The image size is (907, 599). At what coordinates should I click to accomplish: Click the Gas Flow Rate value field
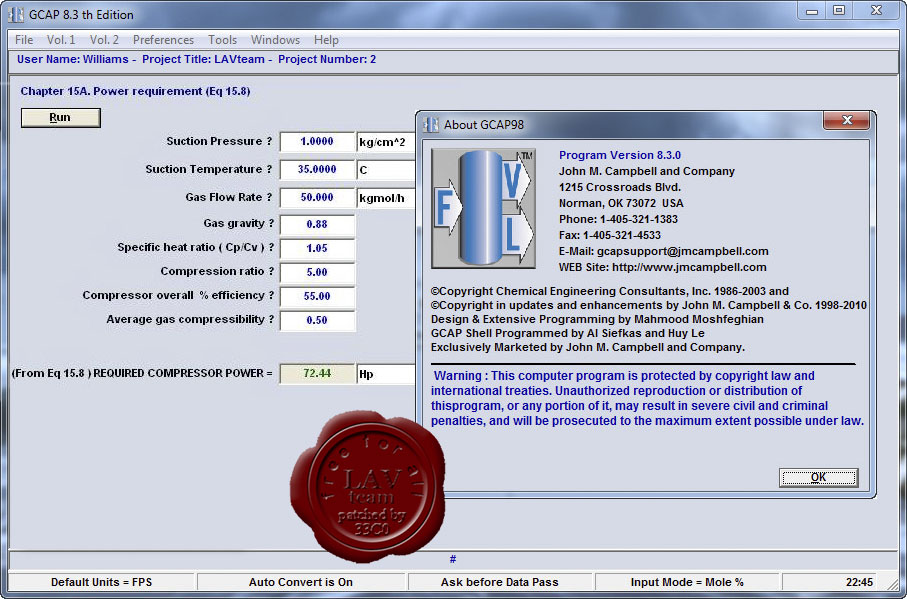click(x=317, y=198)
